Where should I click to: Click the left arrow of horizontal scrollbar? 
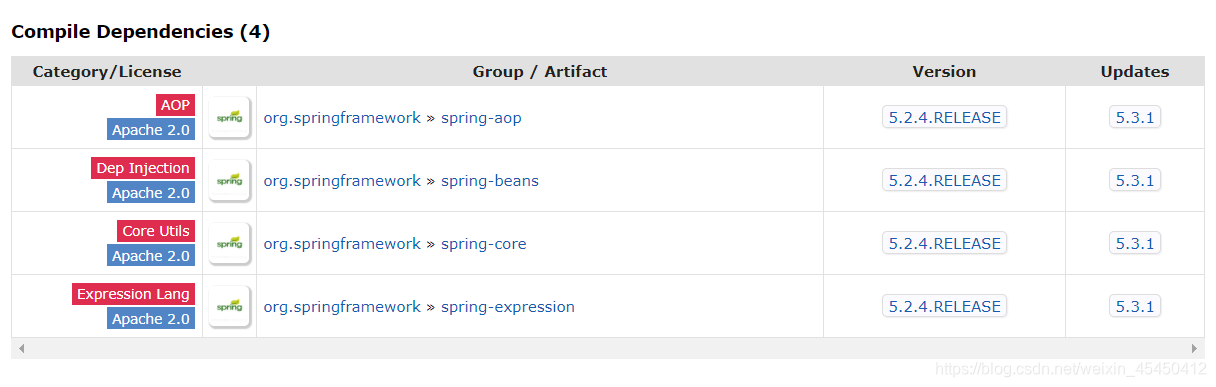(x=21, y=348)
